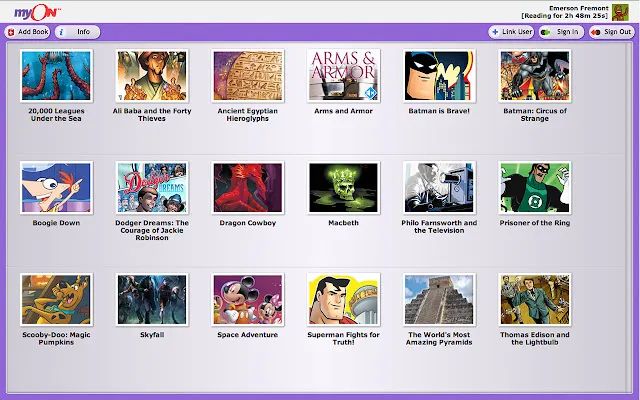Click the myON logo
This screenshot has height=400, width=640.
37,12
